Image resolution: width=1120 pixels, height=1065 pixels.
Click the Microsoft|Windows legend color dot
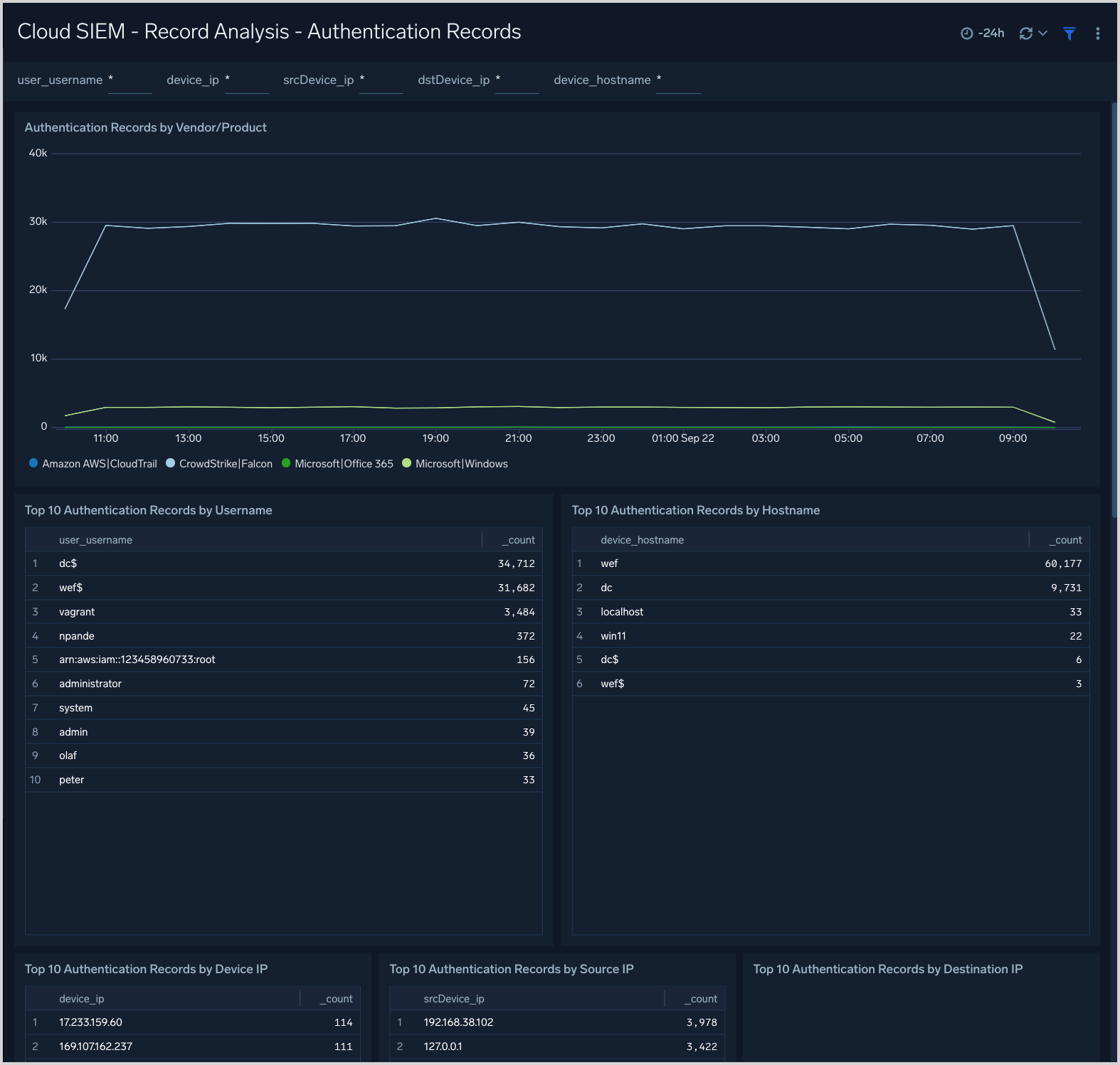point(407,463)
